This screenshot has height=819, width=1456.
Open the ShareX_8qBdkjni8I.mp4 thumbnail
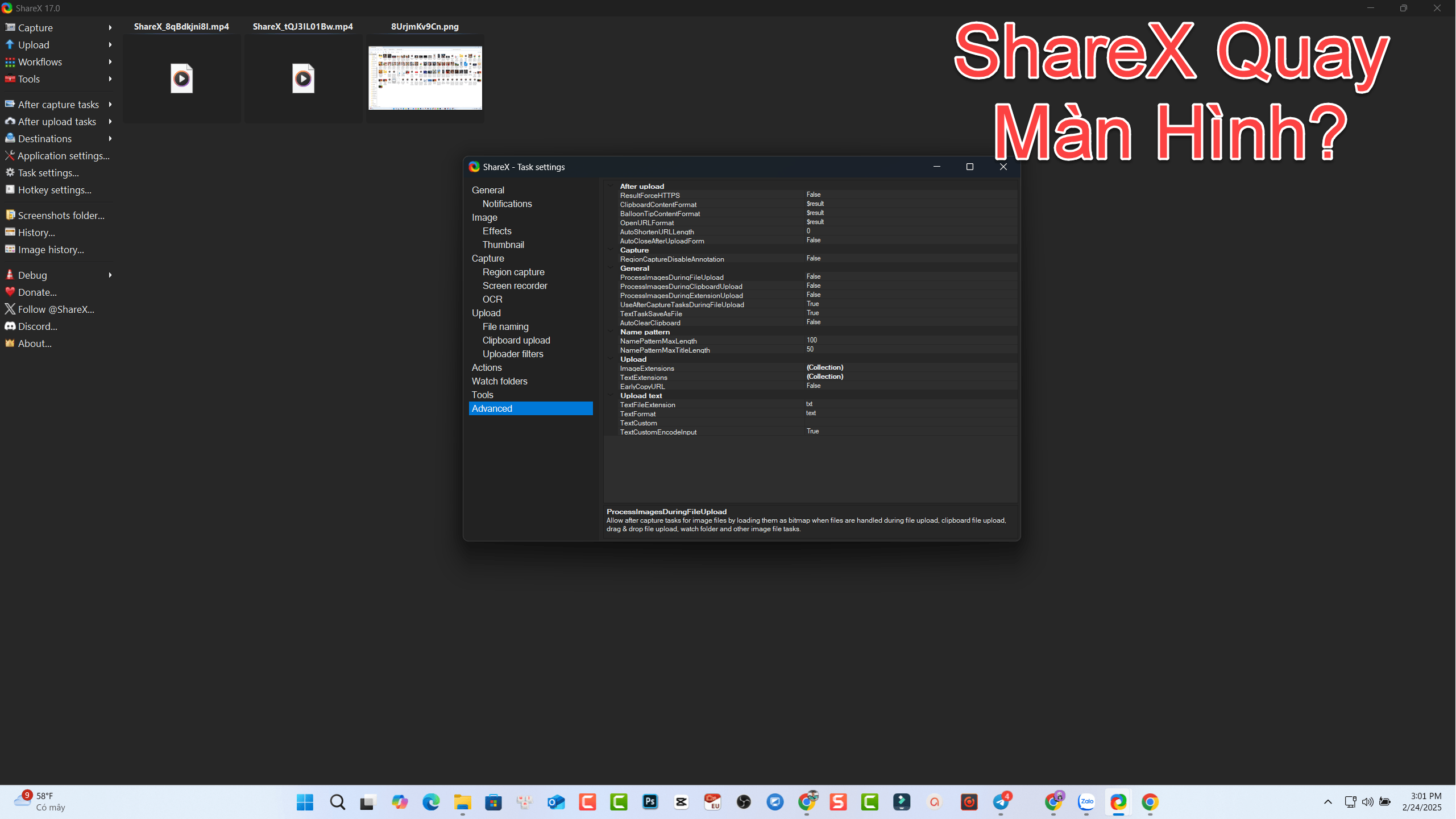(181, 78)
